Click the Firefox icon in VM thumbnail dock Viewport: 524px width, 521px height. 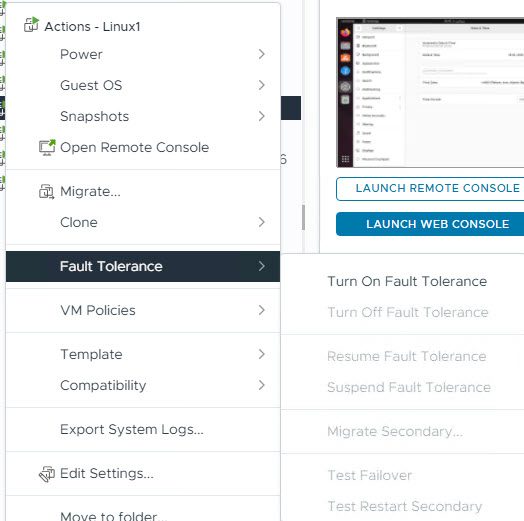(x=345, y=32)
